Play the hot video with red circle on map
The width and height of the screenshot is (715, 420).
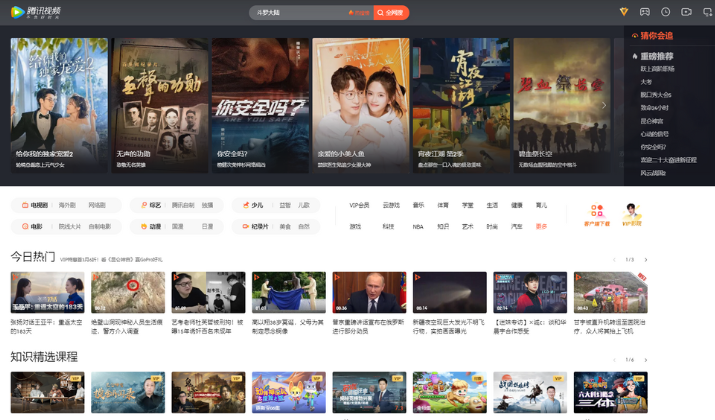128,292
